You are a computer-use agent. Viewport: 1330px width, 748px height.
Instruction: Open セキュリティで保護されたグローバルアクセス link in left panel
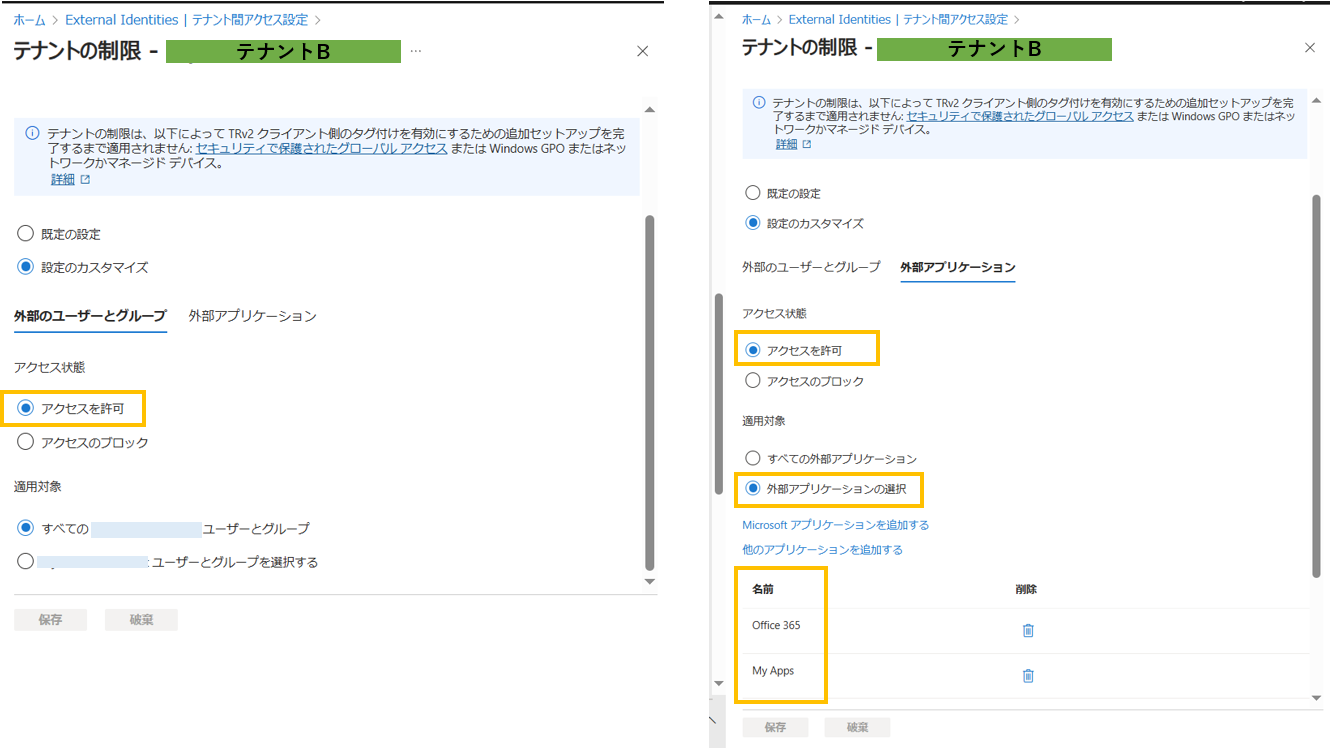click(x=321, y=148)
